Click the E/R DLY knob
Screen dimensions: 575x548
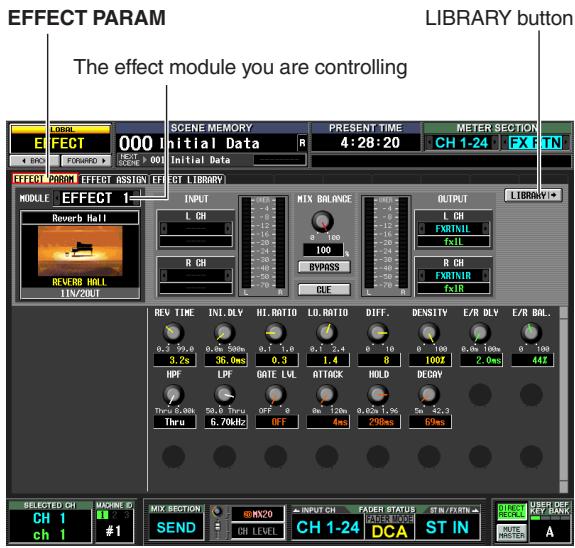[480, 333]
